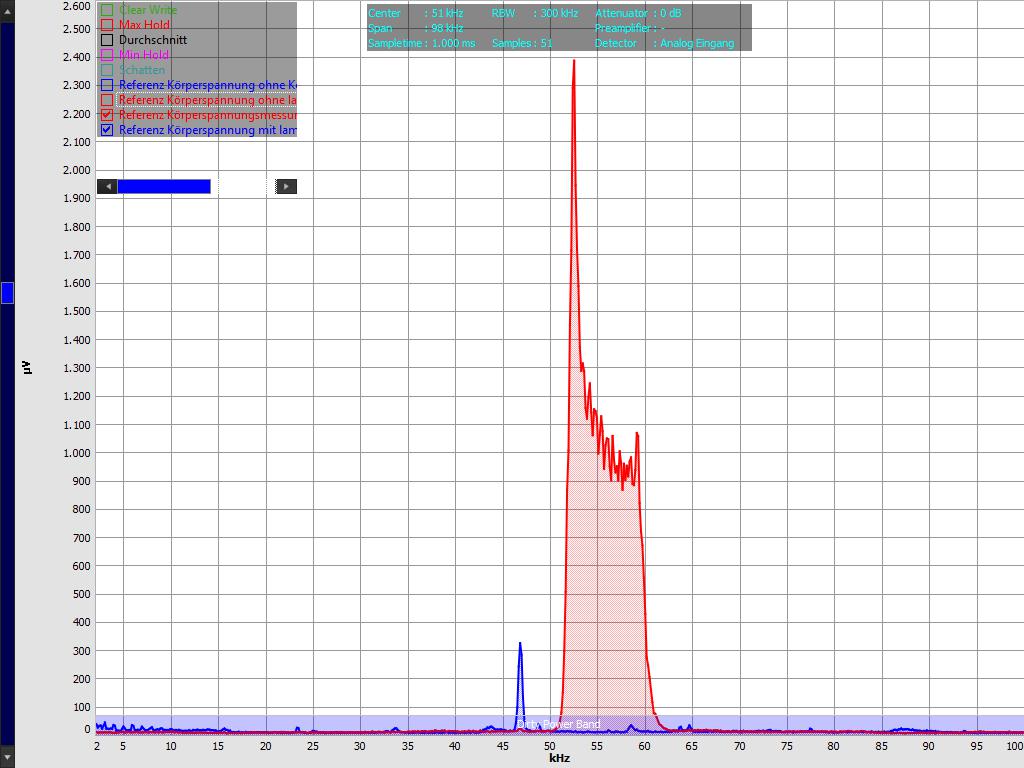Image resolution: width=1024 pixels, height=768 pixels.
Task: Enable the Clear Write trace checkbox
Action: [x=107, y=10]
